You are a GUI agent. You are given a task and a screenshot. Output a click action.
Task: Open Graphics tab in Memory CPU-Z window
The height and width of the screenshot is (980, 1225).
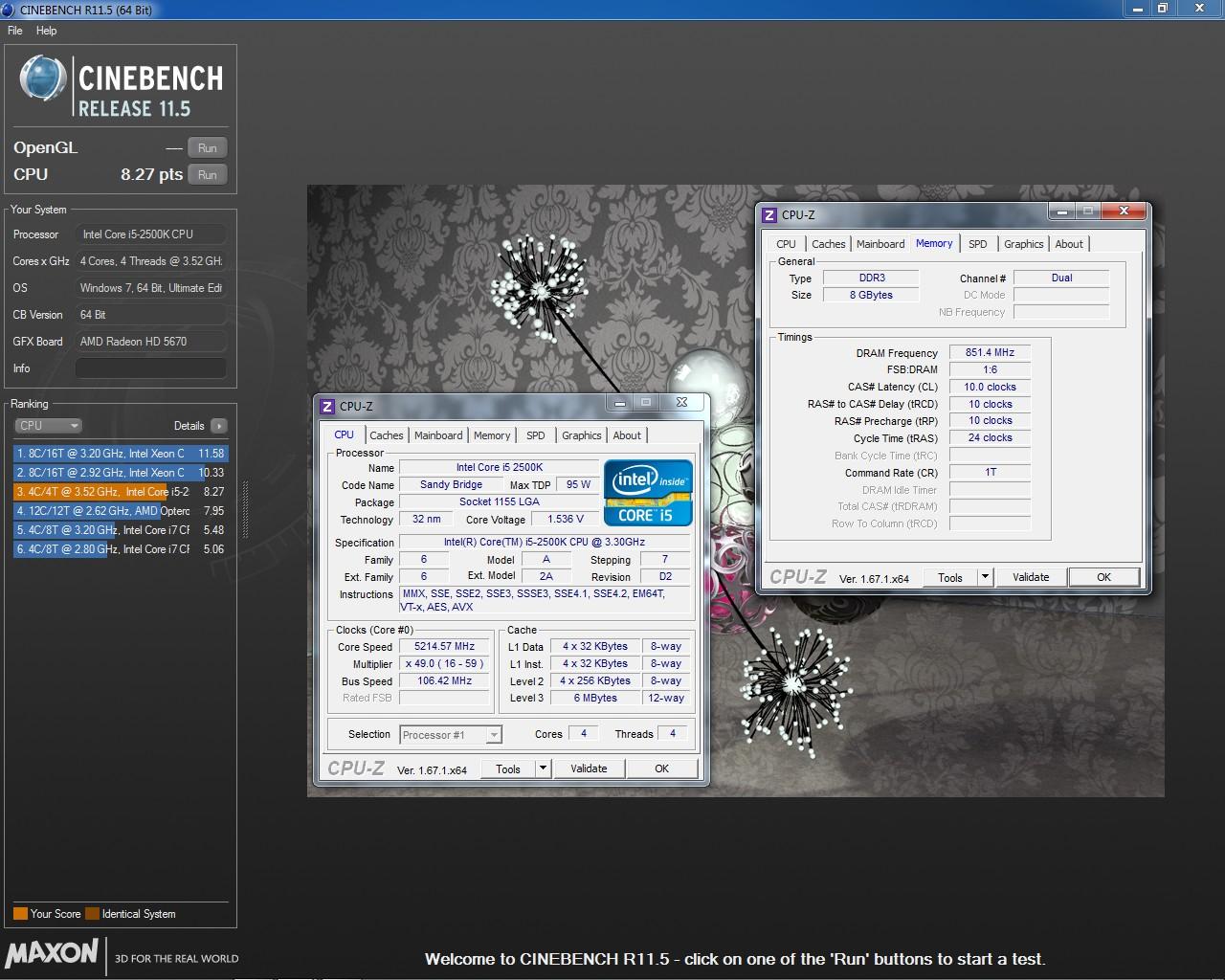pyautogui.click(x=1024, y=244)
